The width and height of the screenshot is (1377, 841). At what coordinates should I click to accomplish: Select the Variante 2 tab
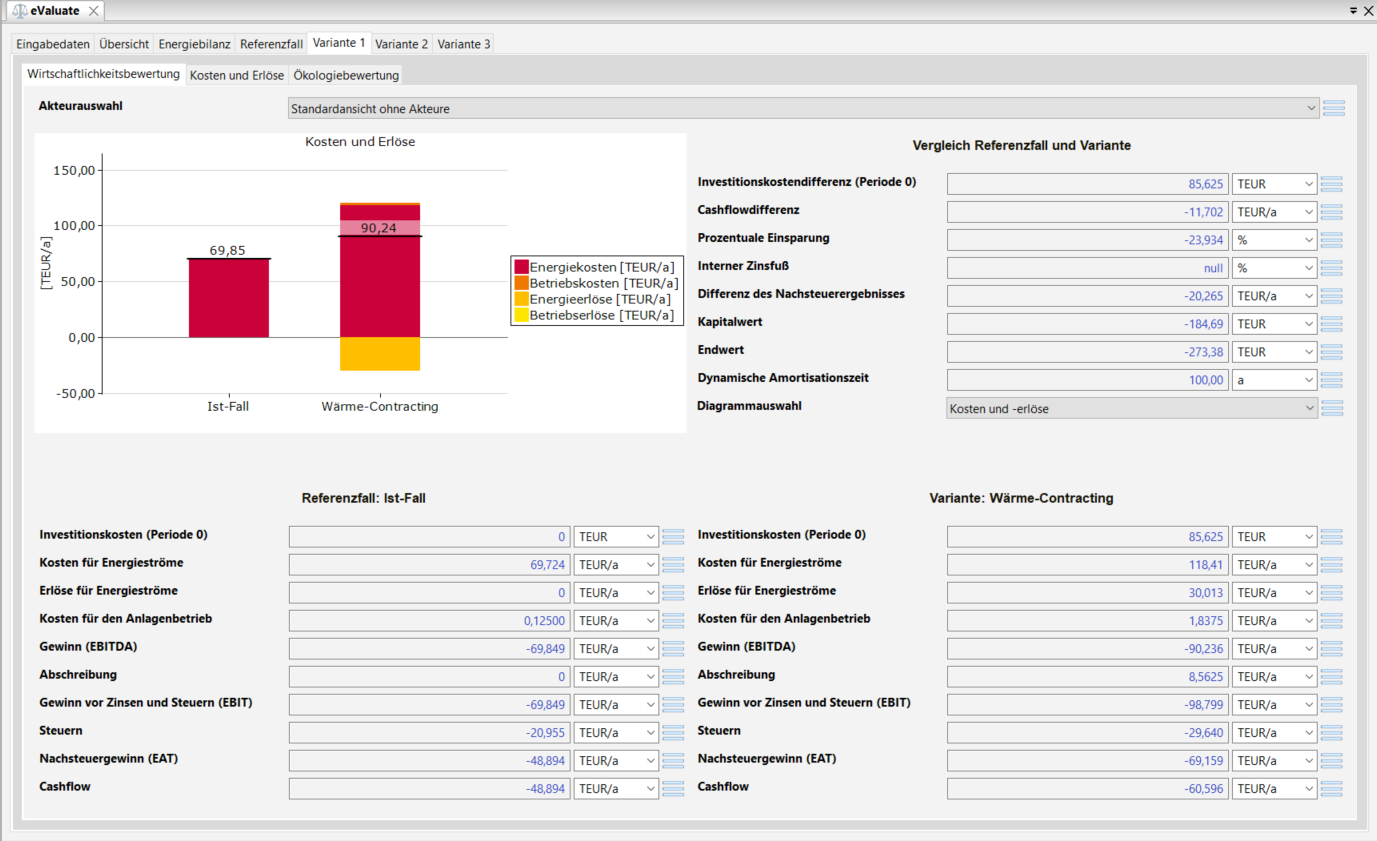click(x=401, y=44)
